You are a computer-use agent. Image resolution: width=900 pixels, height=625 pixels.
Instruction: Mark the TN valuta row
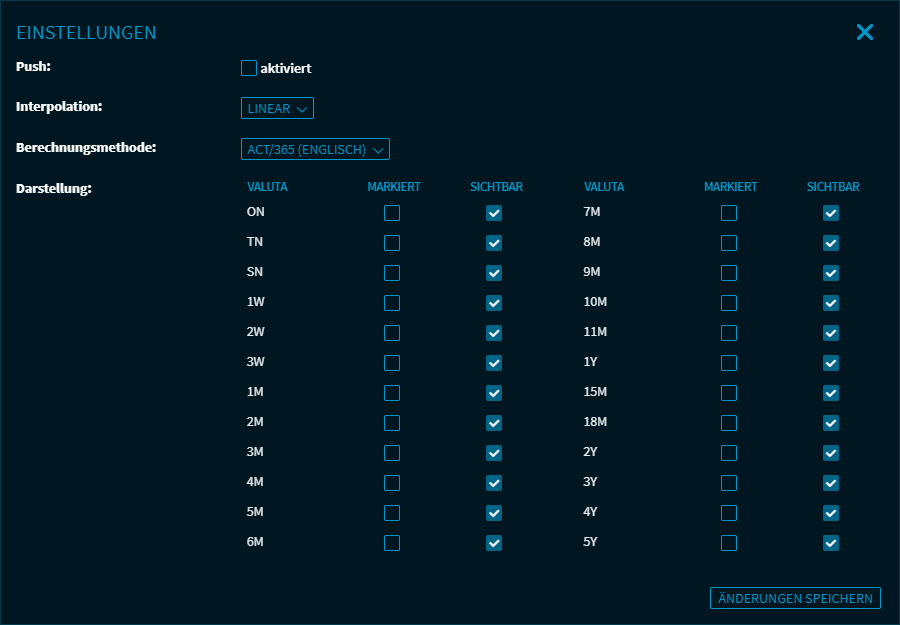tap(392, 243)
